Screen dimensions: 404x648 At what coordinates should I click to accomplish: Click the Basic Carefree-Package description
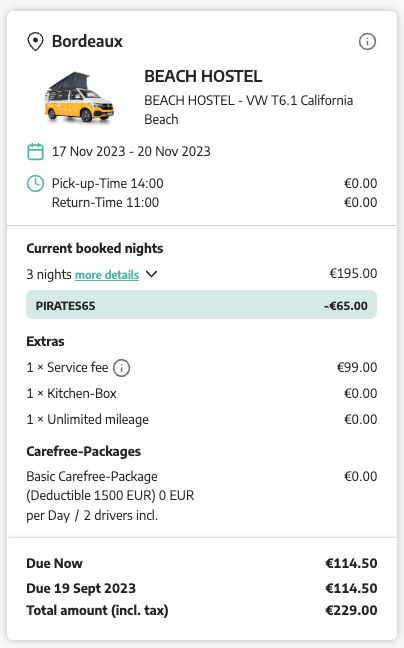click(110, 496)
